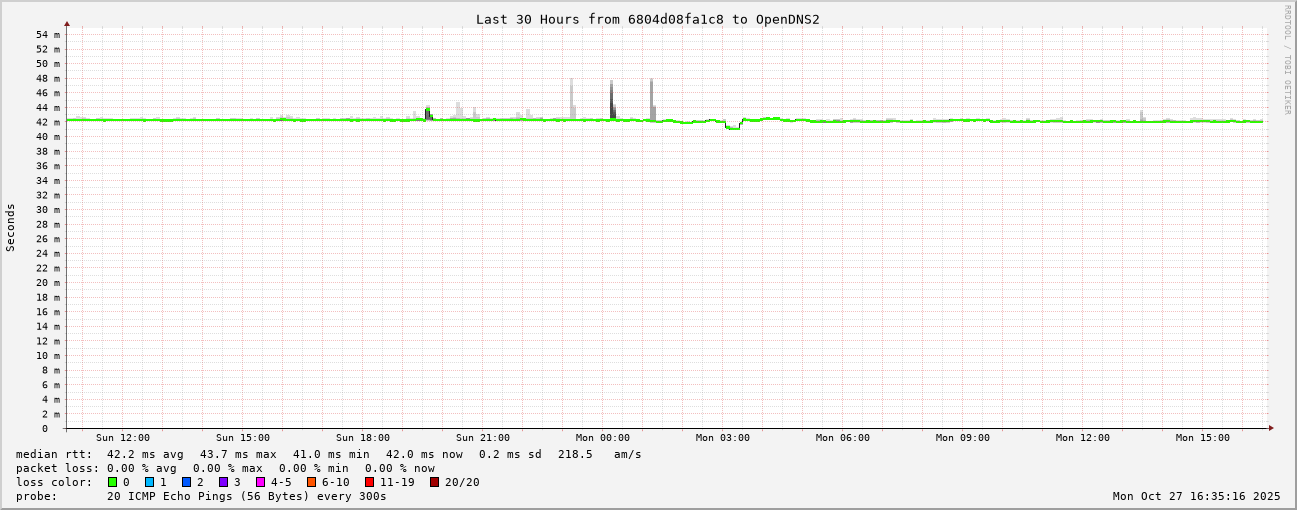1297x510 pixels.
Task: Select the Mon 15:00 time axis label
Action: [x=1203, y=438]
